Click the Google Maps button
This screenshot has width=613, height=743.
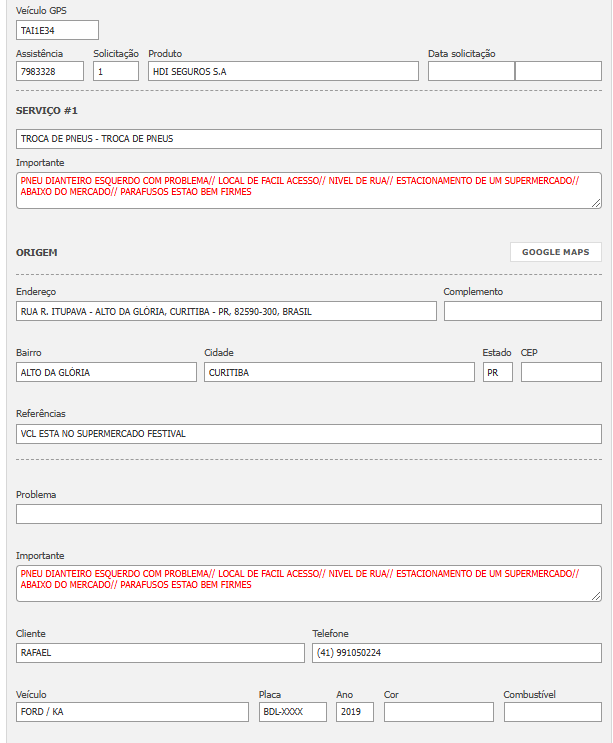555,252
